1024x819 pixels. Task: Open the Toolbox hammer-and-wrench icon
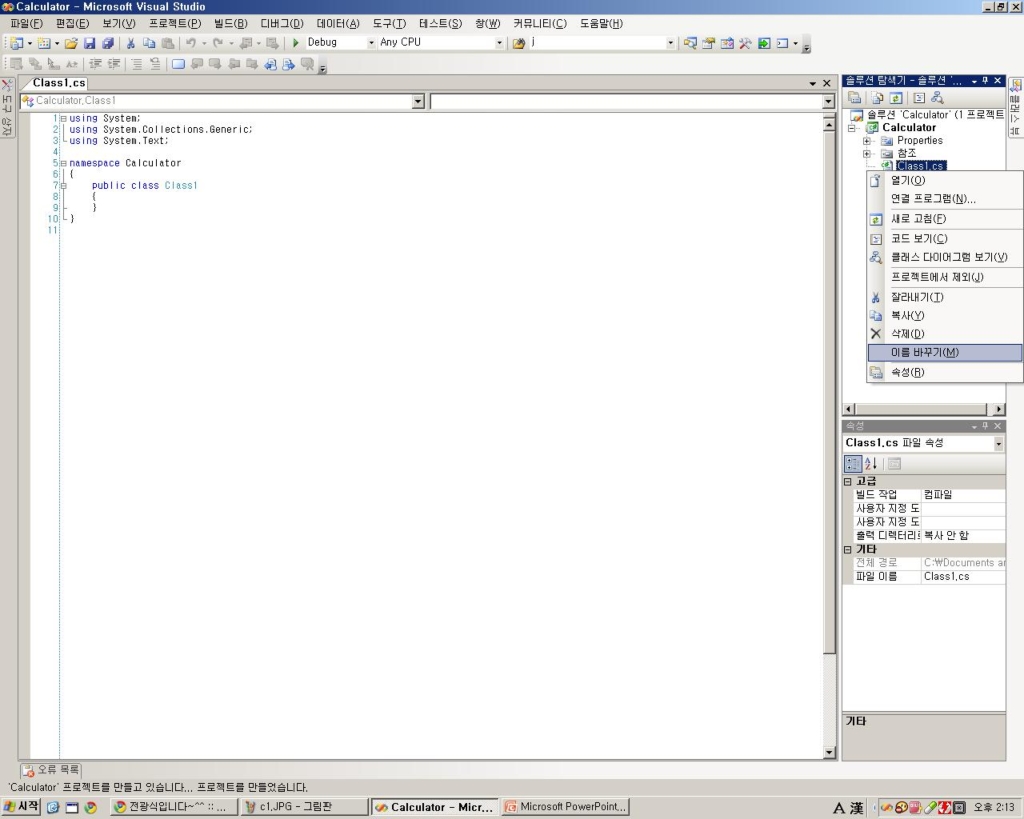(745, 43)
